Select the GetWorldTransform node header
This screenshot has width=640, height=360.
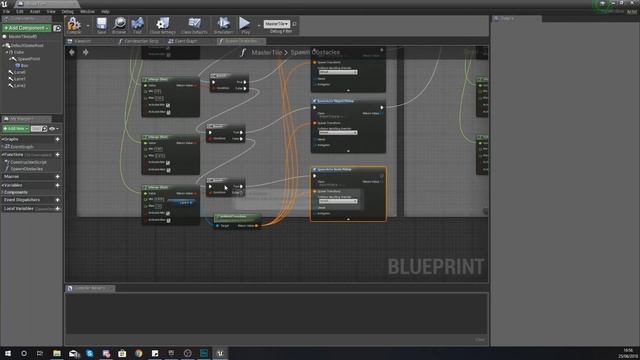[237, 217]
